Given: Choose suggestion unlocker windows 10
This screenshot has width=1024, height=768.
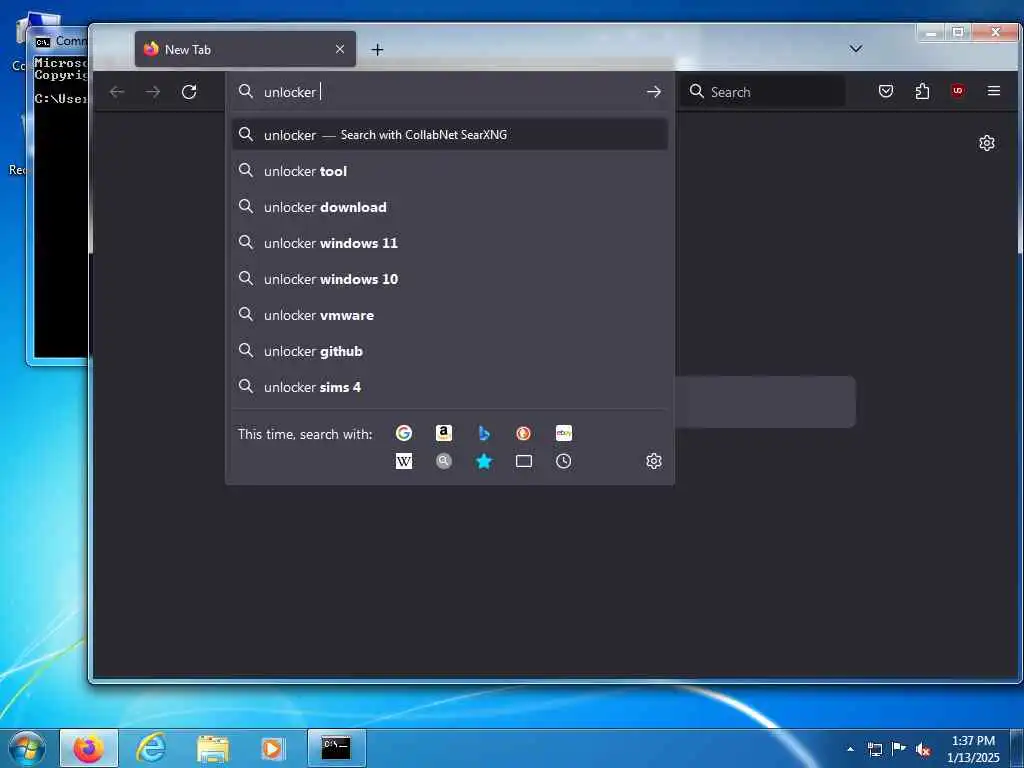Looking at the screenshot, I should pyautogui.click(x=450, y=279).
